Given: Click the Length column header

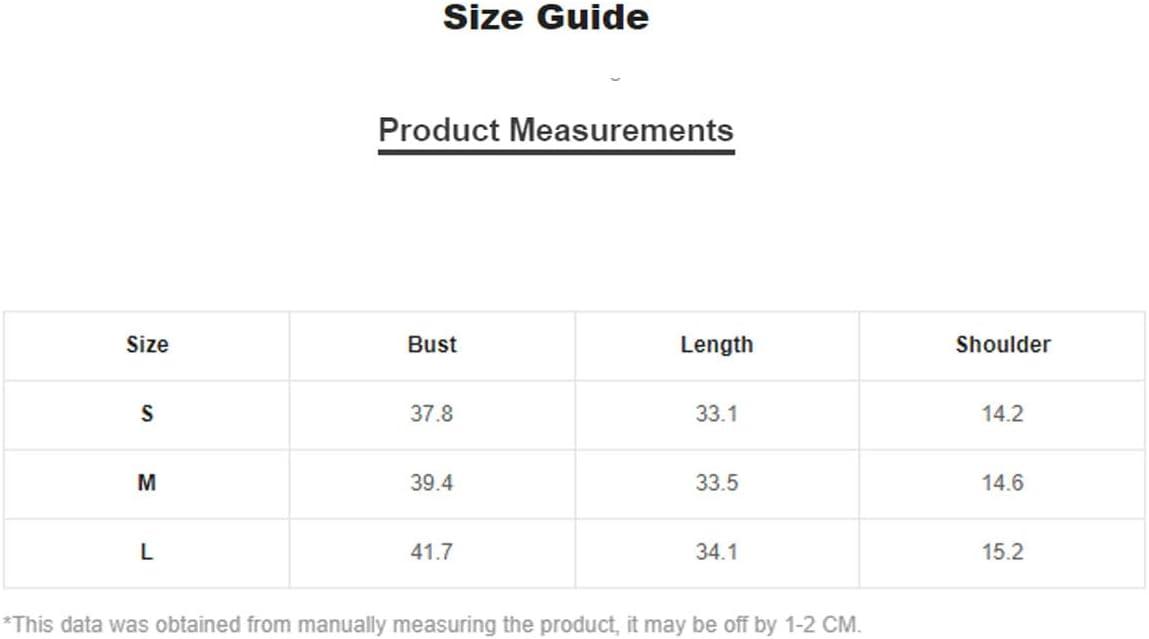Looking at the screenshot, I should pyautogui.click(x=717, y=344).
